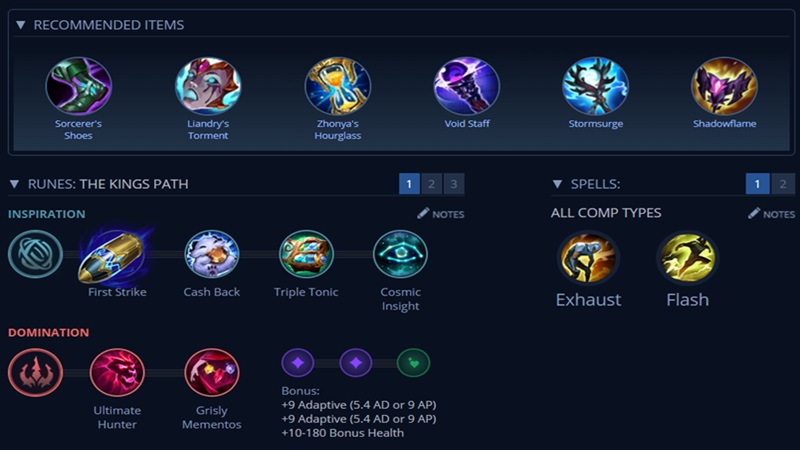The image size is (800, 450).
Task: Click the Stormsurge item icon
Action: (x=595, y=86)
